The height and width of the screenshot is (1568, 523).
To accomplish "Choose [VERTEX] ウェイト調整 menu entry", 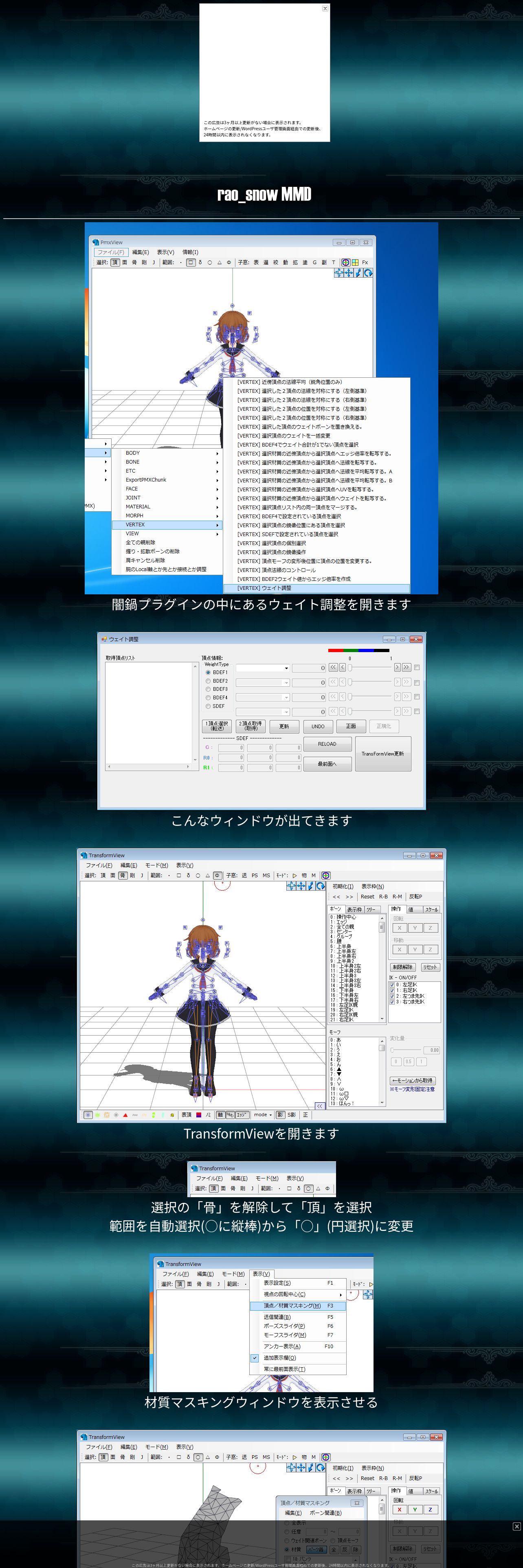I will tap(316, 588).
